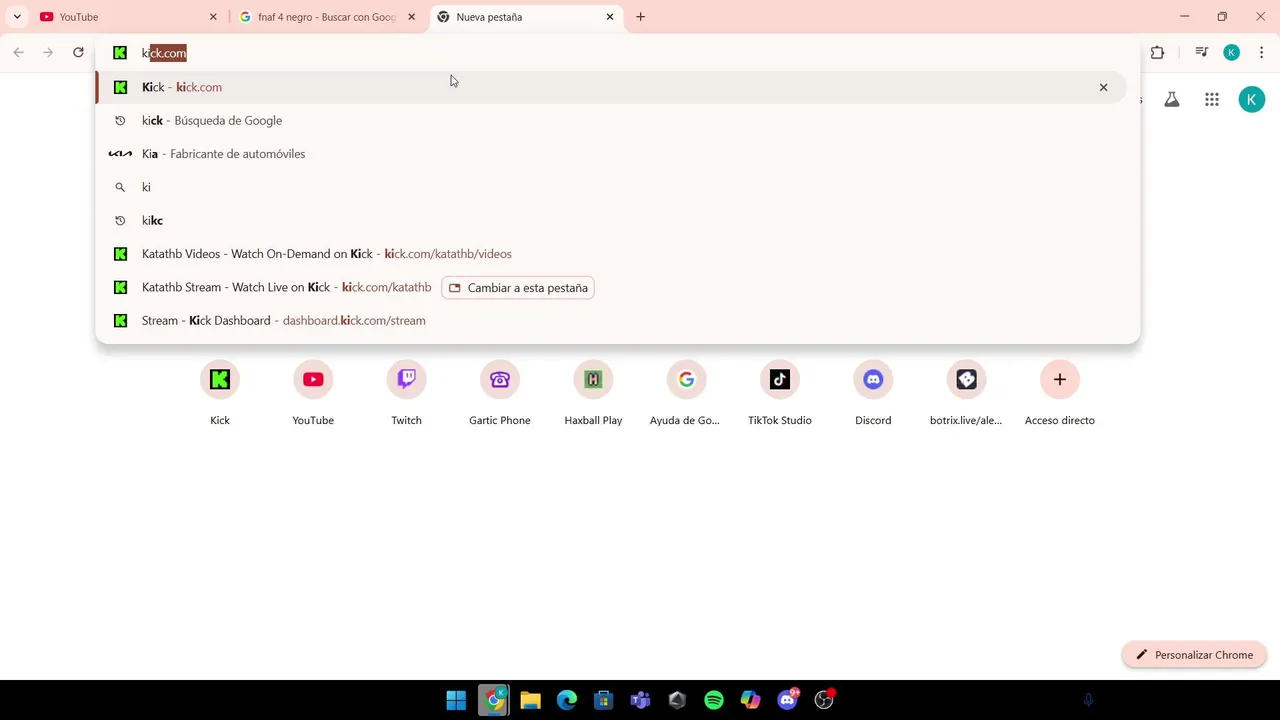Select the Kick - kick.com suggestion
1280x720 pixels.
click(x=611, y=87)
